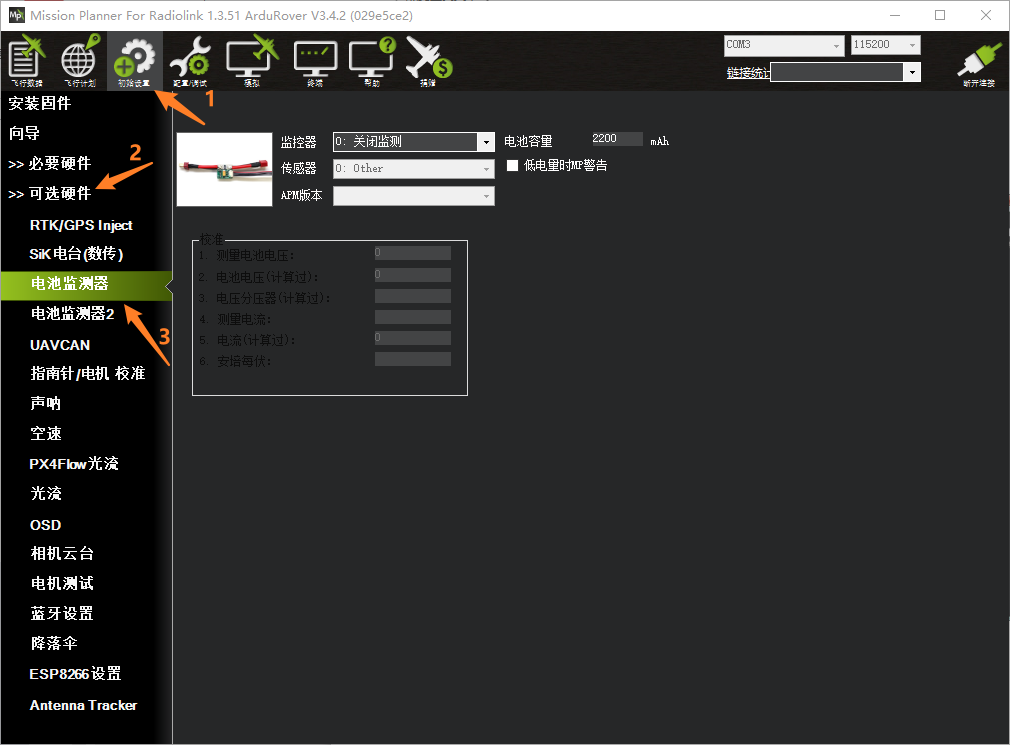Open the COM3 port dropdown
The image size is (1010, 745).
tap(784, 45)
